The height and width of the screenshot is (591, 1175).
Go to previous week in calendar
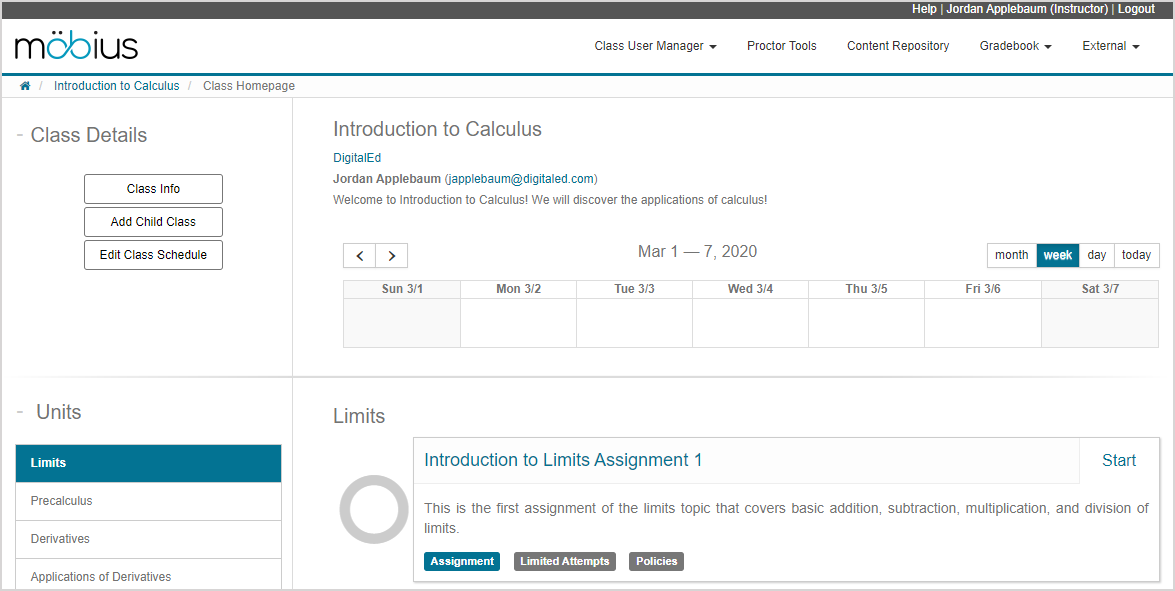(359, 256)
